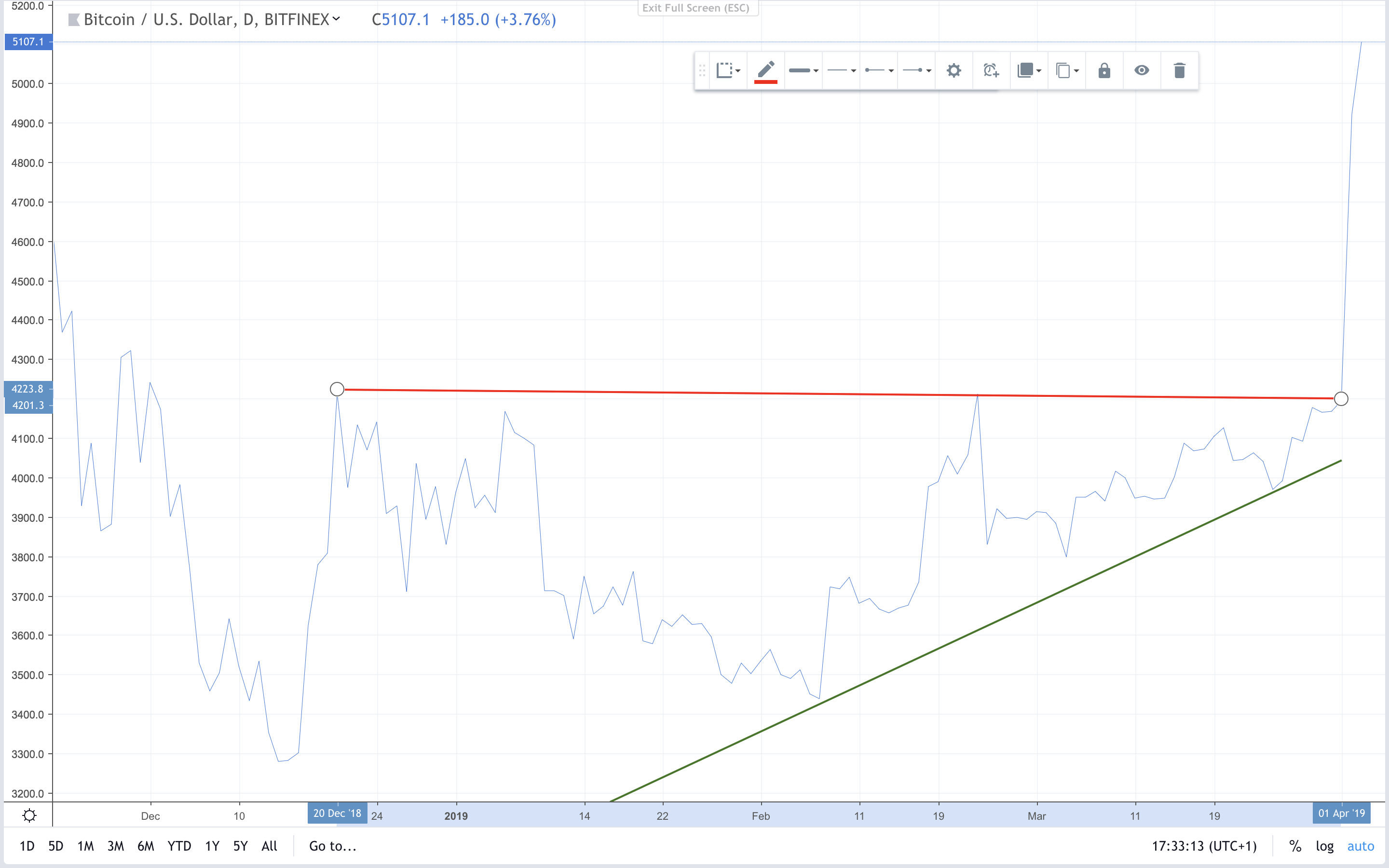Click the 17:33:13 (UTC+1) timezone clock
Screen dimensions: 1389x868
point(1204,846)
